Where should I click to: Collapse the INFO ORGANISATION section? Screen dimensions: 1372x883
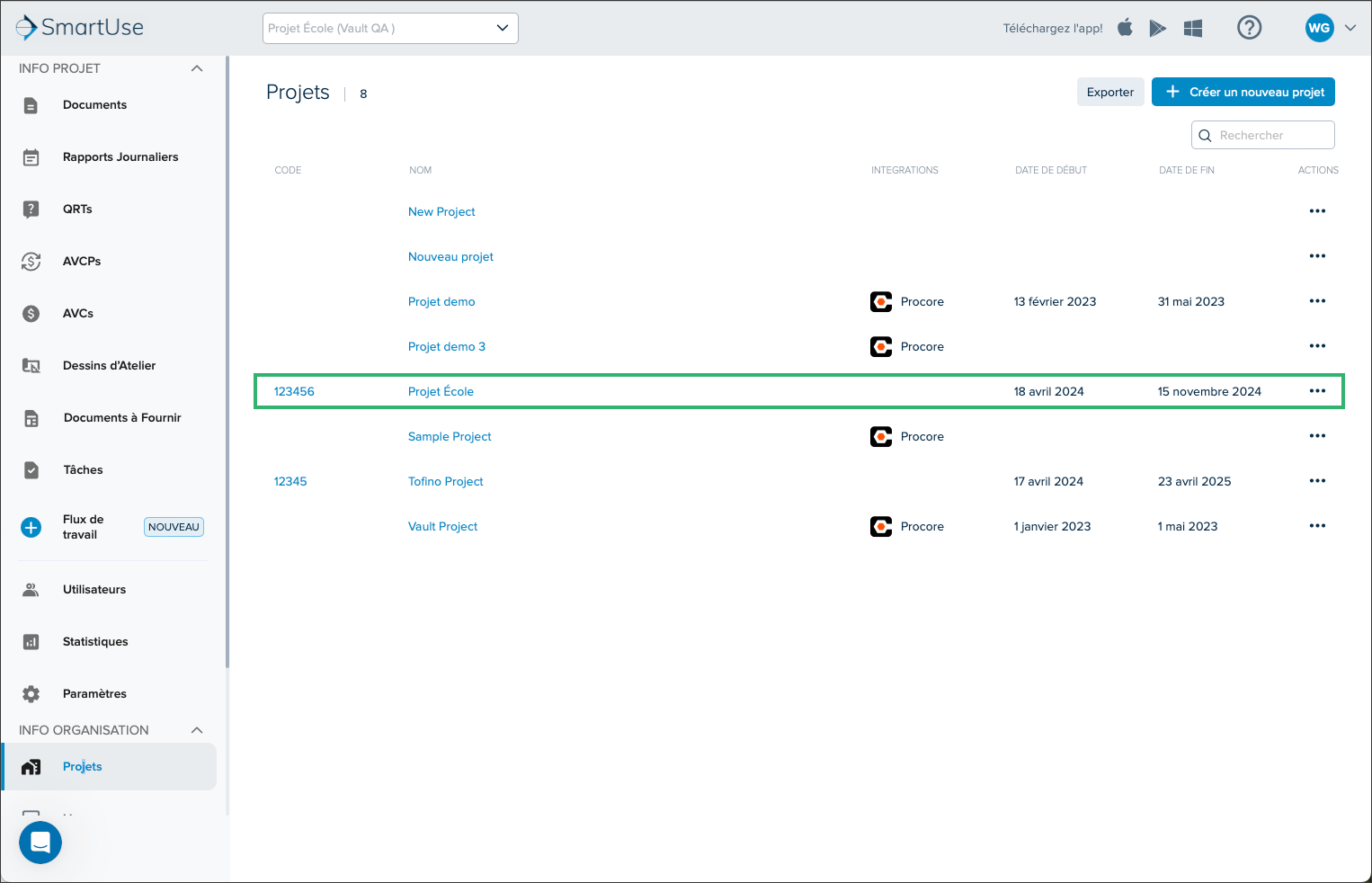[197, 730]
